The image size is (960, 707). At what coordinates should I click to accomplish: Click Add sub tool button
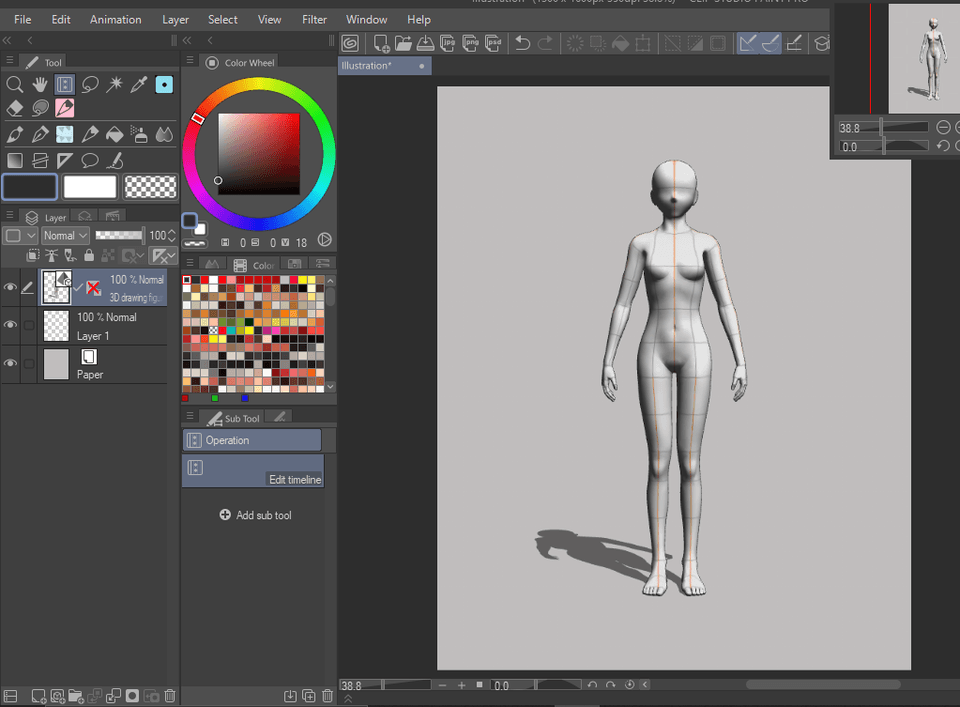click(x=255, y=515)
